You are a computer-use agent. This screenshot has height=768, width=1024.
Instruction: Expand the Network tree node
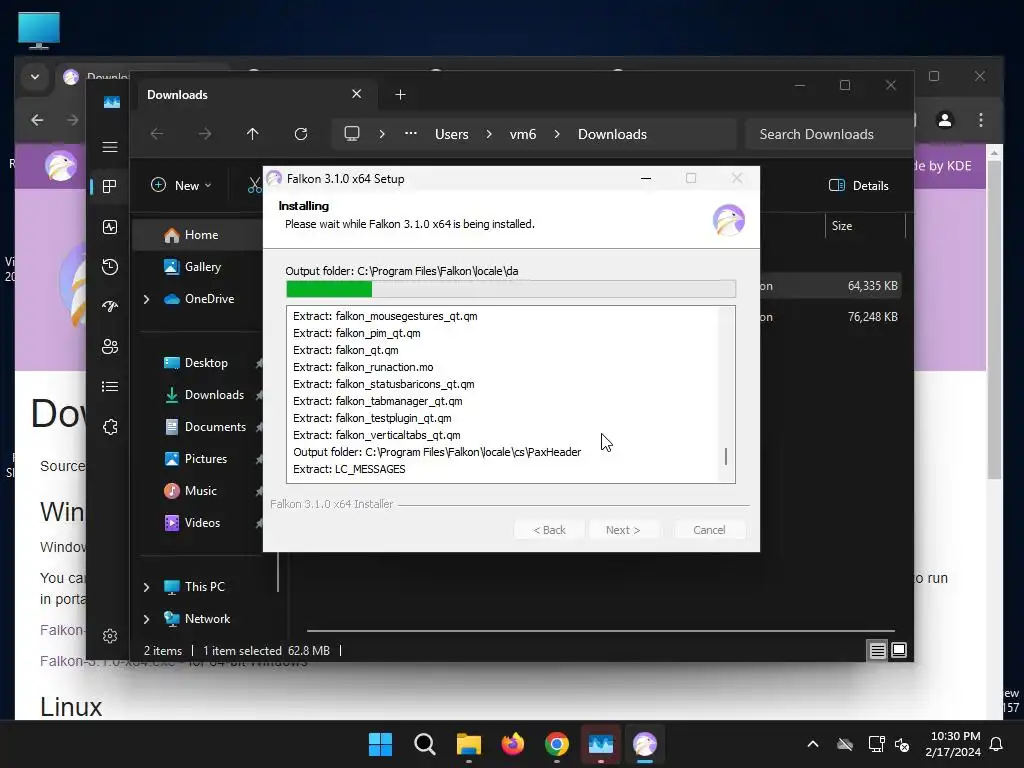pyautogui.click(x=146, y=619)
